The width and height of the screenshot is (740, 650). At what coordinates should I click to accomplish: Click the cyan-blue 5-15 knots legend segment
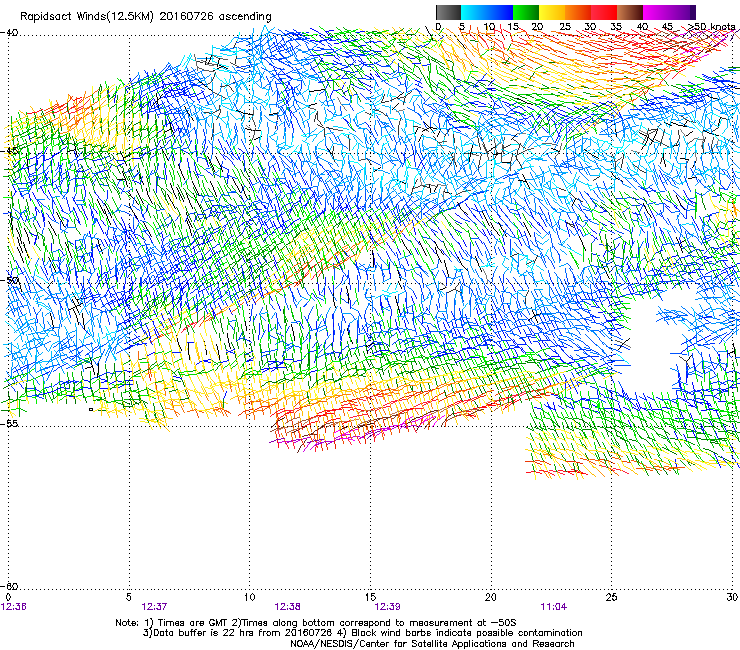(x=487, y=12)
